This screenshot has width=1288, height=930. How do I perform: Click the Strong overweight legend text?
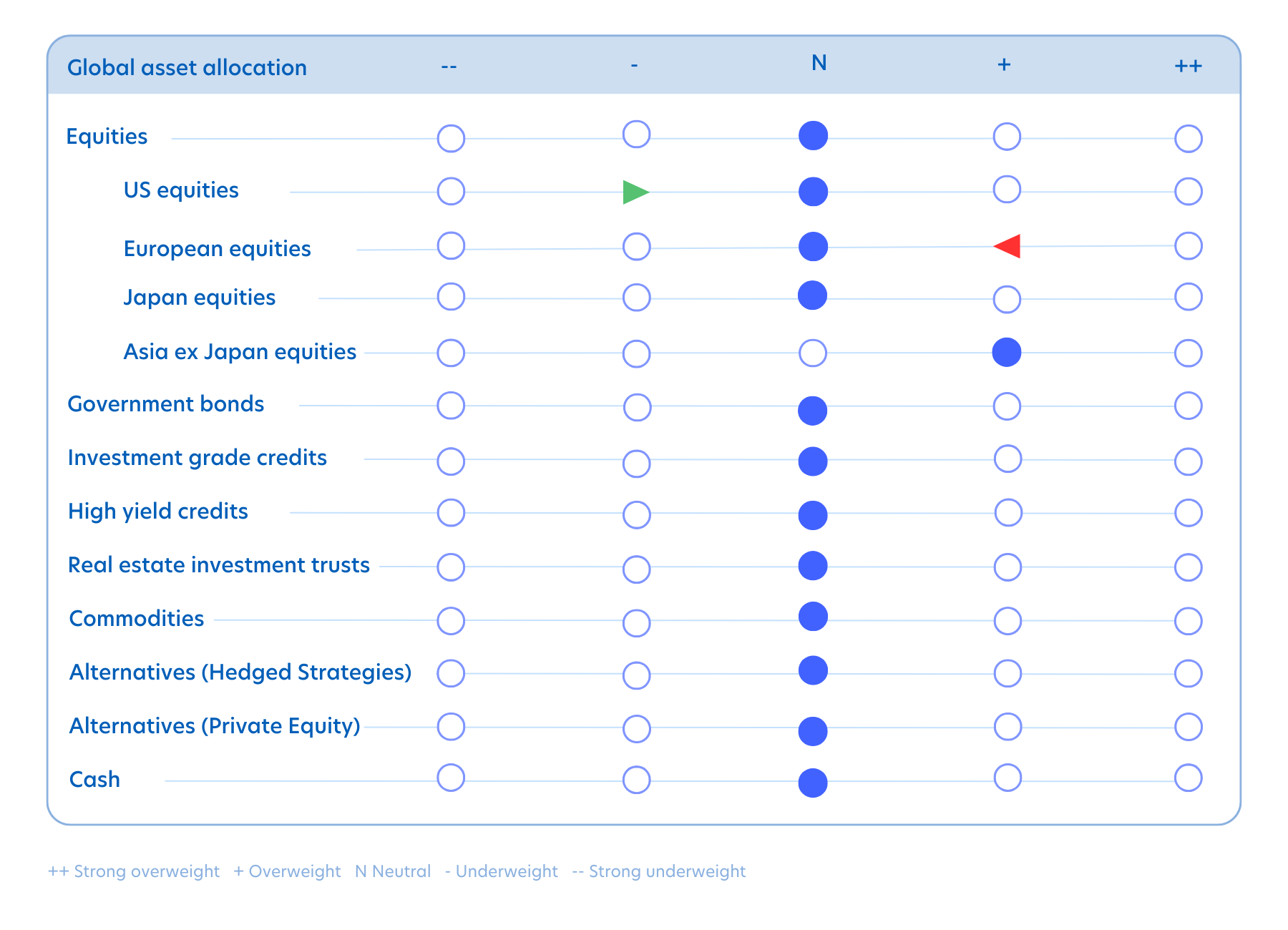(134, 871)
